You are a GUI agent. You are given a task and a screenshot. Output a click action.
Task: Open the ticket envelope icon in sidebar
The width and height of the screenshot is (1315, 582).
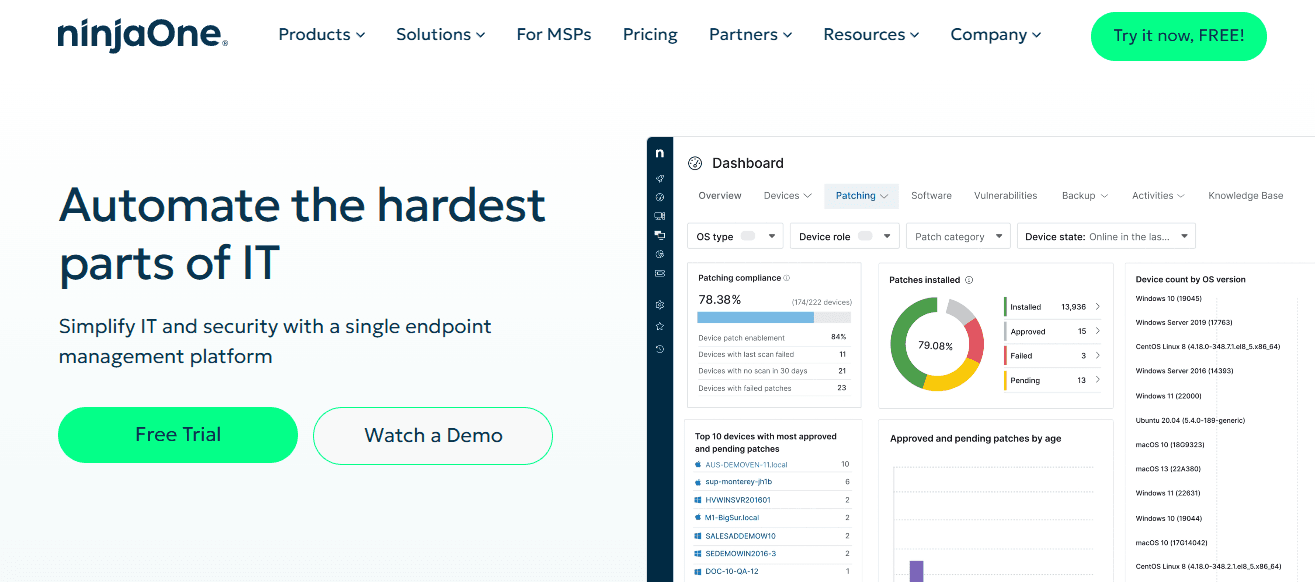point(660,273)
